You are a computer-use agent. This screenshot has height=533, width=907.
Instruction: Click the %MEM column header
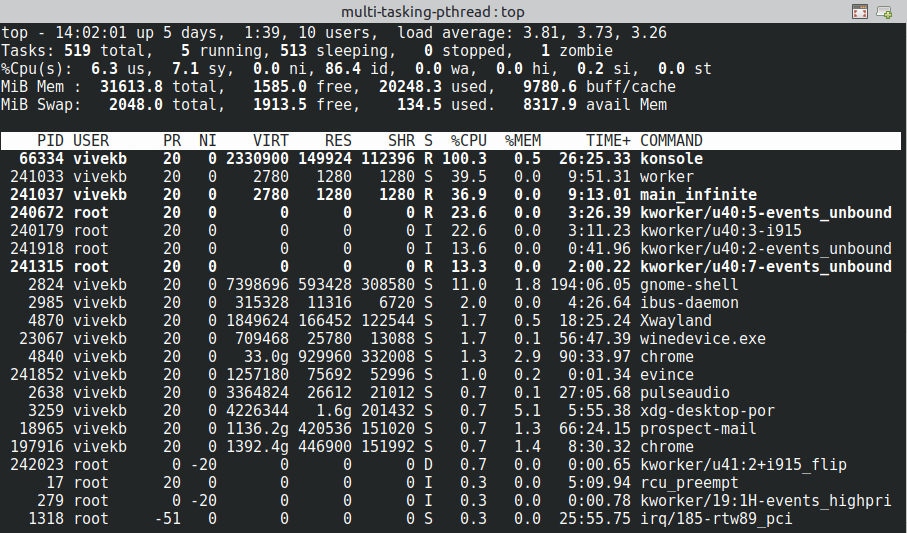point(522,141)
